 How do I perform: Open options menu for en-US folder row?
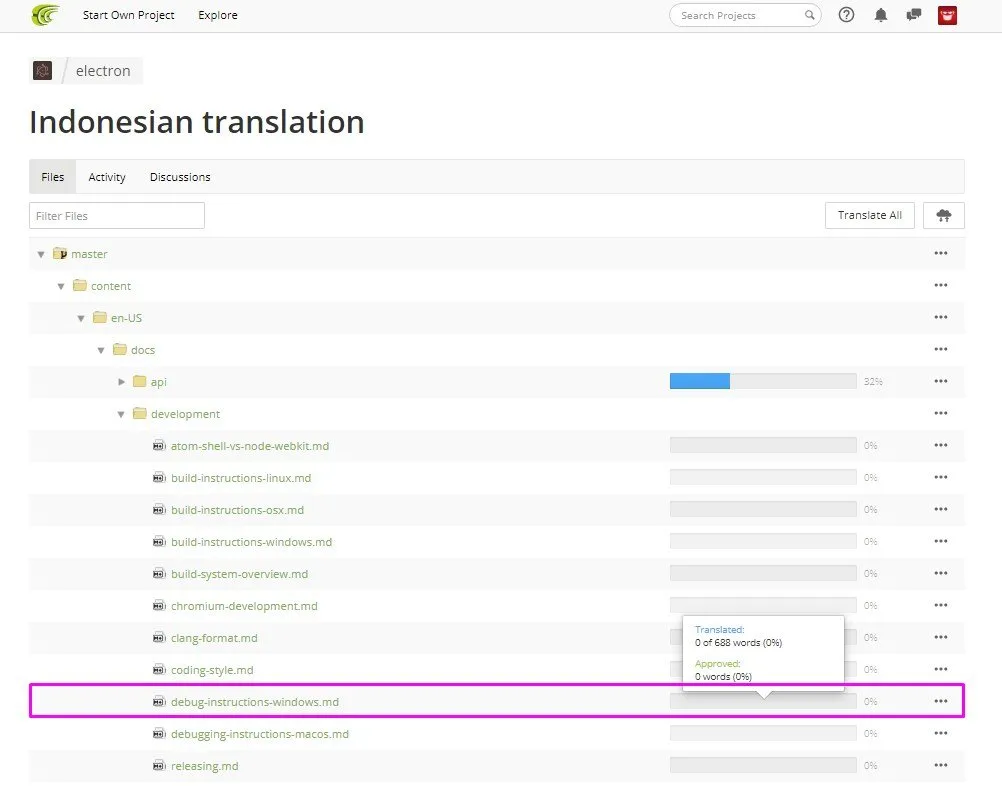[941, 318]
